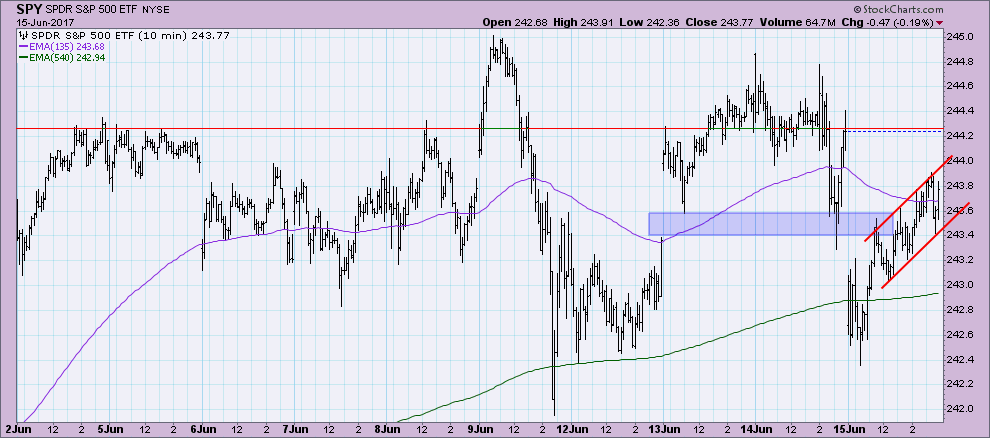The image size is (990, 438).
Task: Click the 7Jun date axis label
Action: (294, 427)
